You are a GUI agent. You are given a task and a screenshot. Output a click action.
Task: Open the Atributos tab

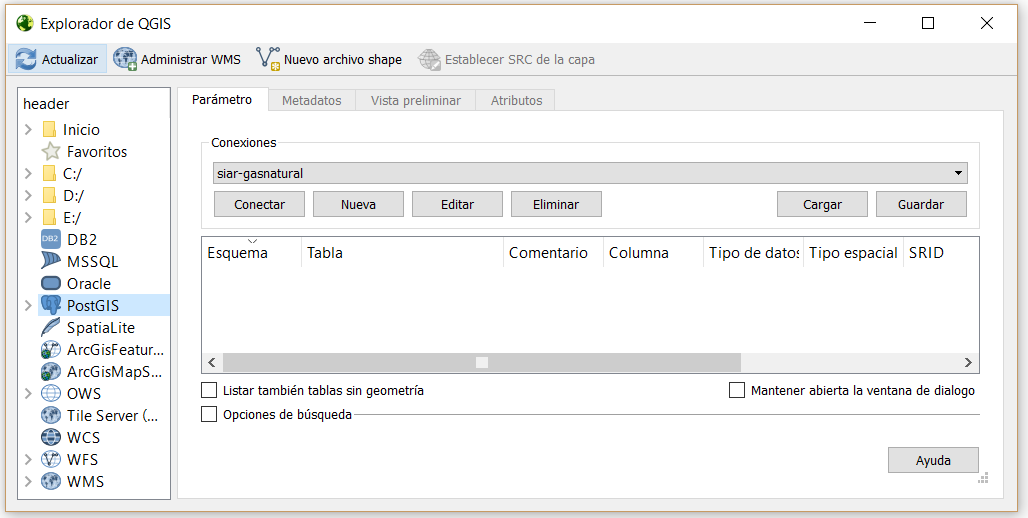coord(516,100)
